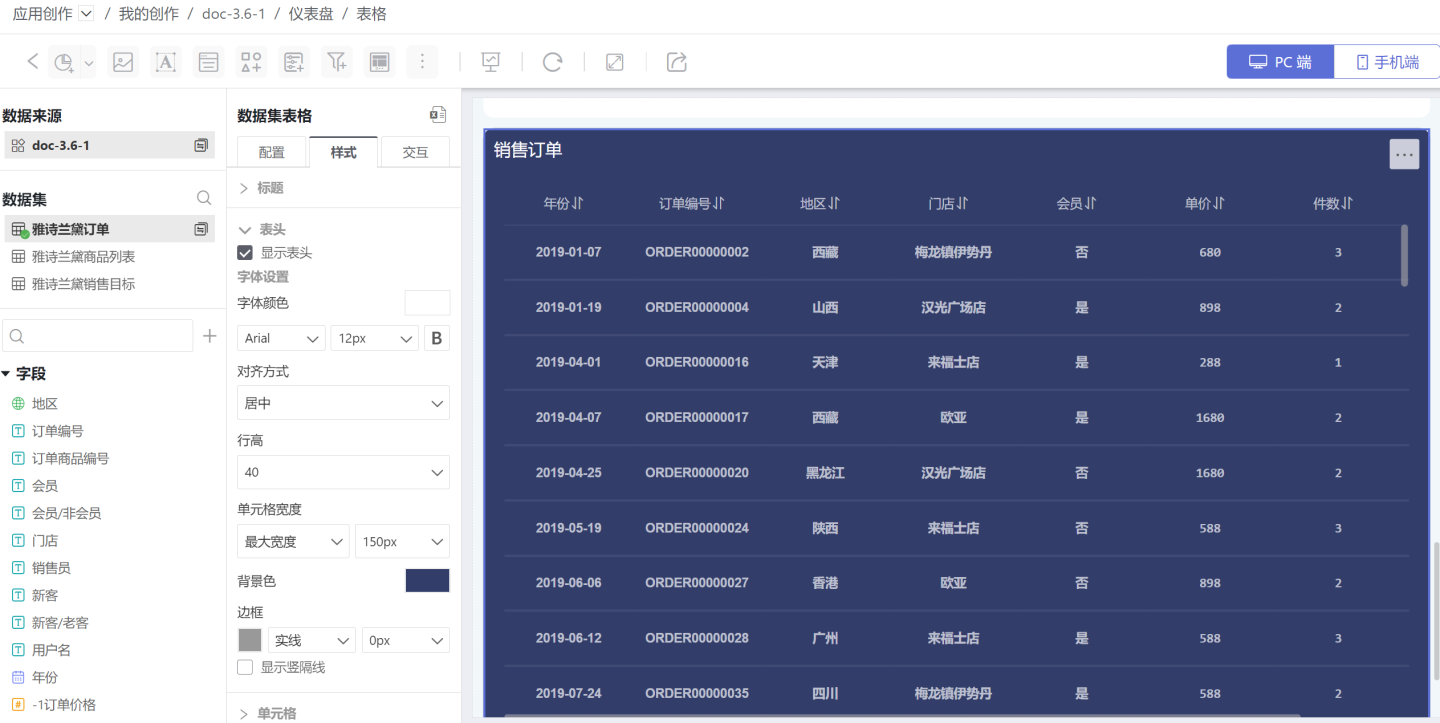The height and width of the screenshot is (723, 1440).
Task: Open the three-dot menu on 销售订单 chart
Action: pyautogui.click(x=1404, y=154)
